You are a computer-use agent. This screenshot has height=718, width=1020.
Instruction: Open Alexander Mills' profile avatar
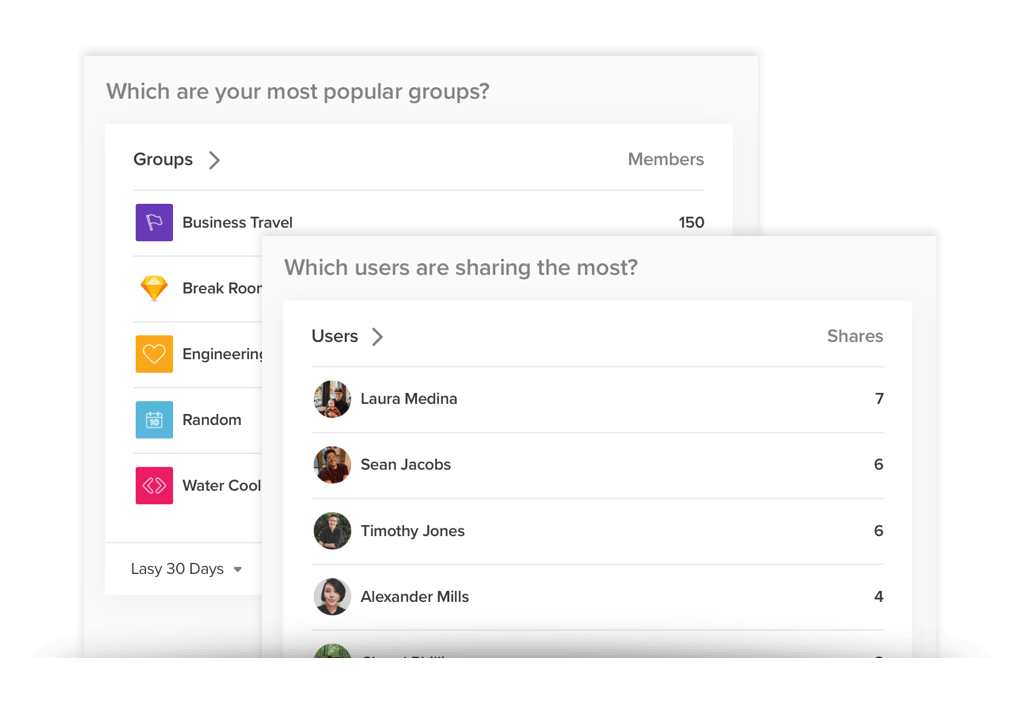pyautogui.click(x=332, y=596)
